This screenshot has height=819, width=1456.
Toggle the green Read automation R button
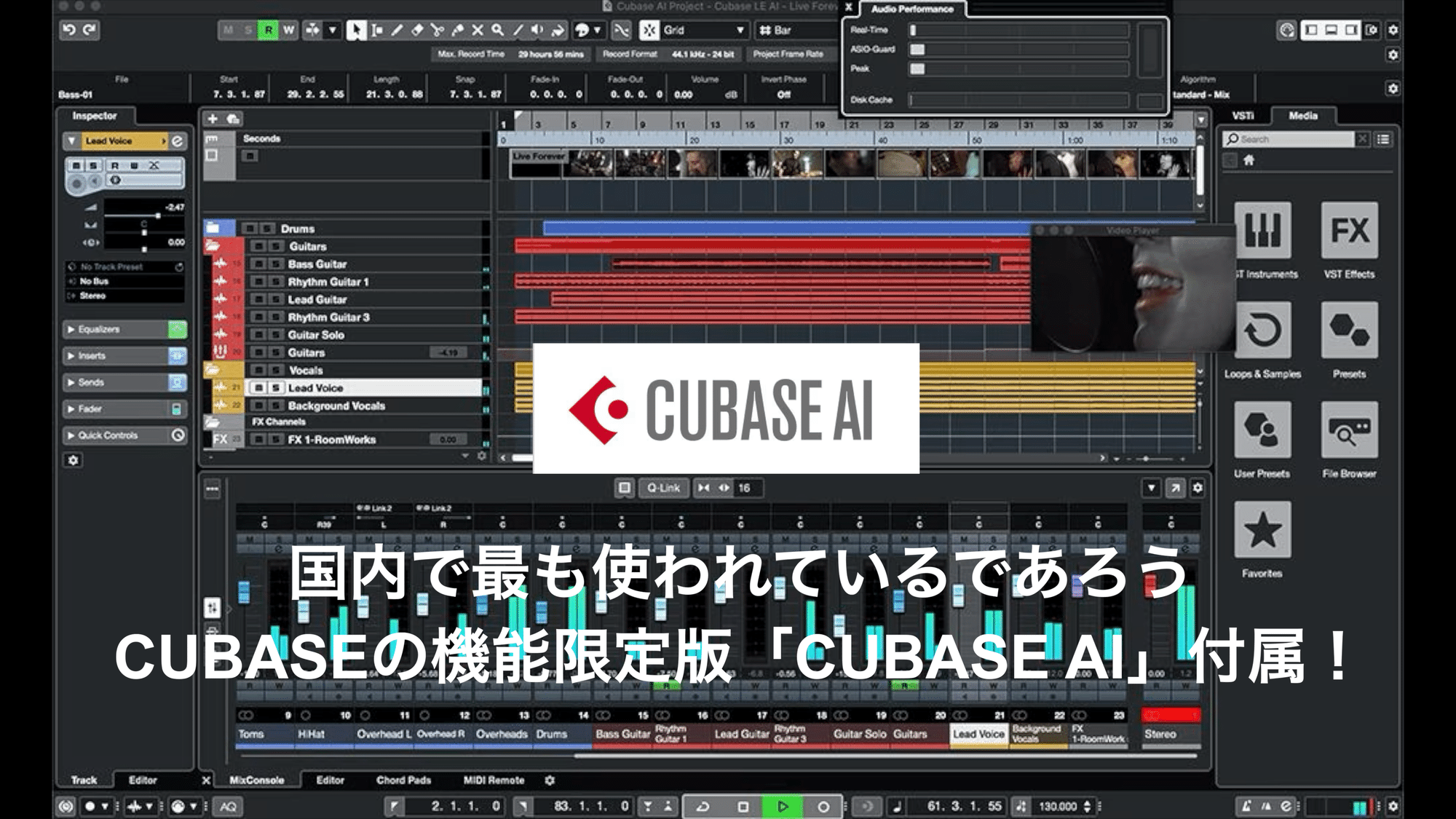point(268,30)
